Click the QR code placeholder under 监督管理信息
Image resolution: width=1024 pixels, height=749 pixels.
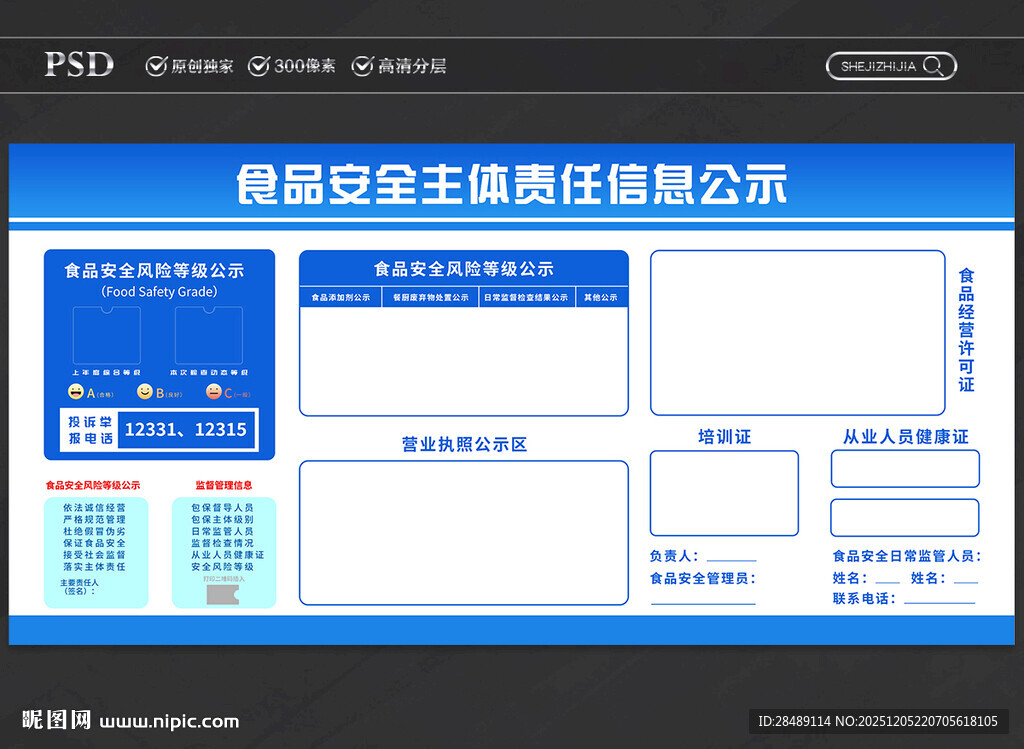click(x=224, y=594)
